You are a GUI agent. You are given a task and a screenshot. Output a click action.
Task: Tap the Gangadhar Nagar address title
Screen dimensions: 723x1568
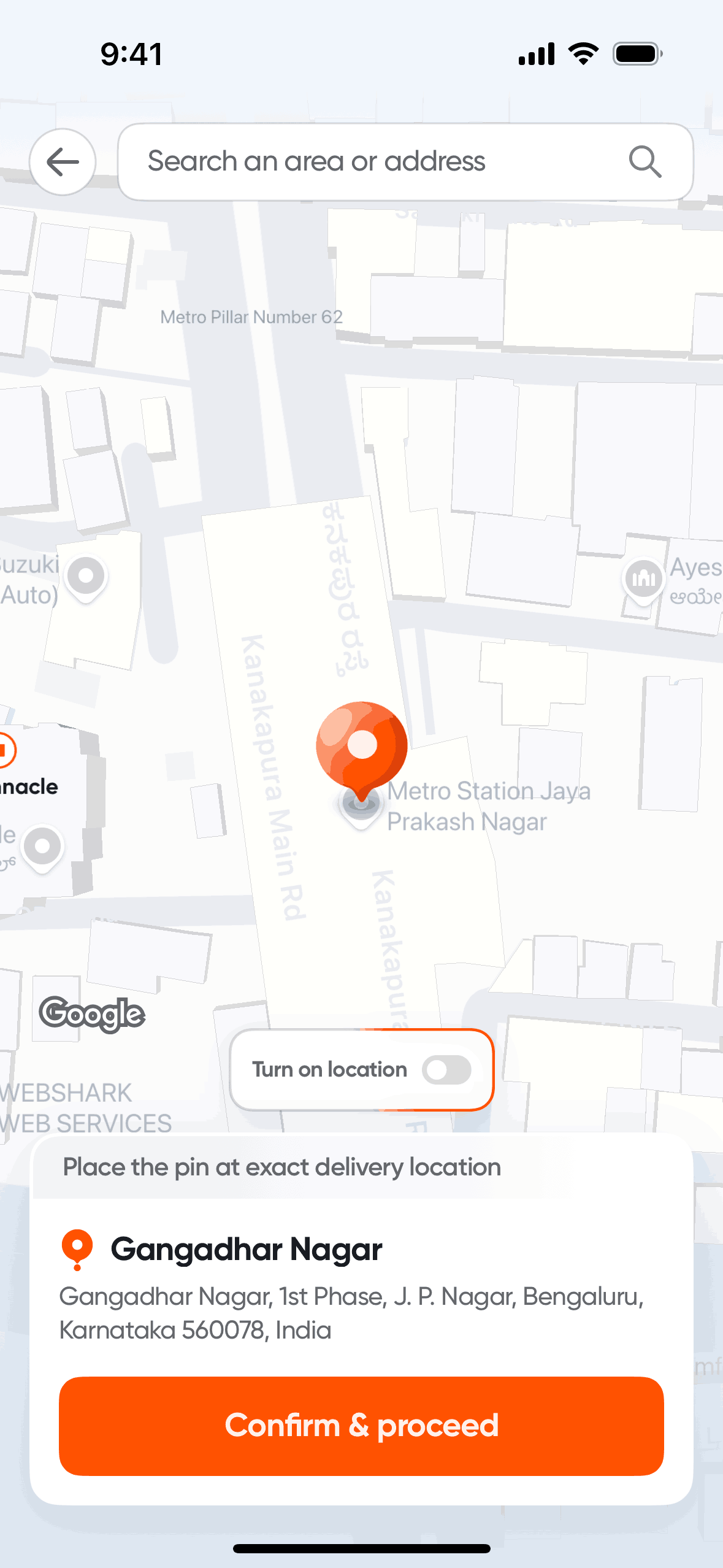(x=247, y=1250)
